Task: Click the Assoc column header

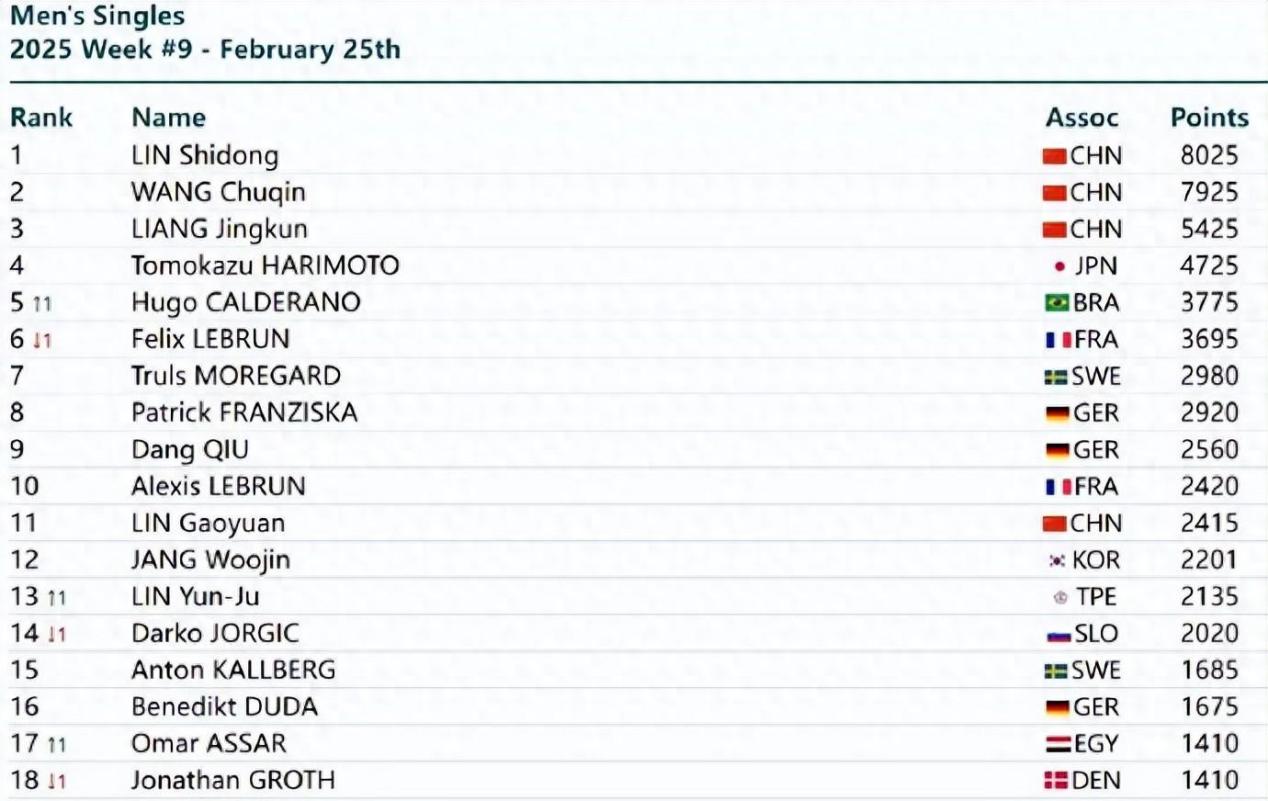Action: 1082,118
